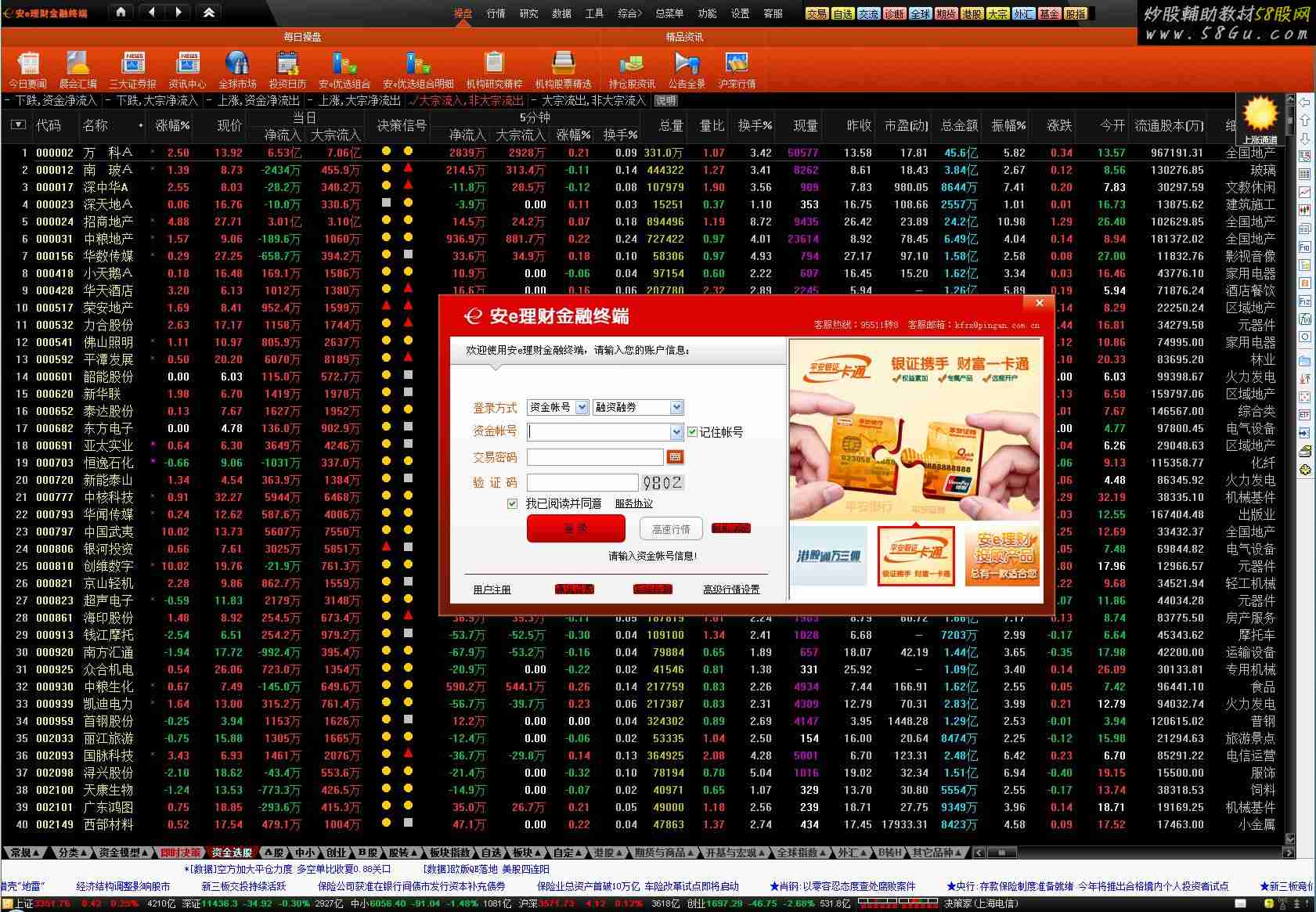Sort by the 涨幅% column header

click(x=172, y=125)
